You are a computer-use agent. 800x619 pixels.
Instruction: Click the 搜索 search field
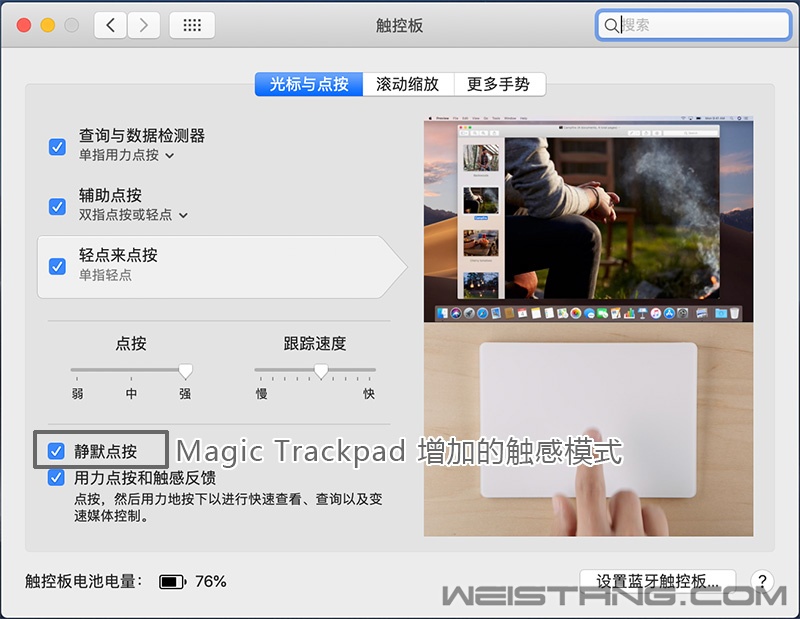[693, 25]
